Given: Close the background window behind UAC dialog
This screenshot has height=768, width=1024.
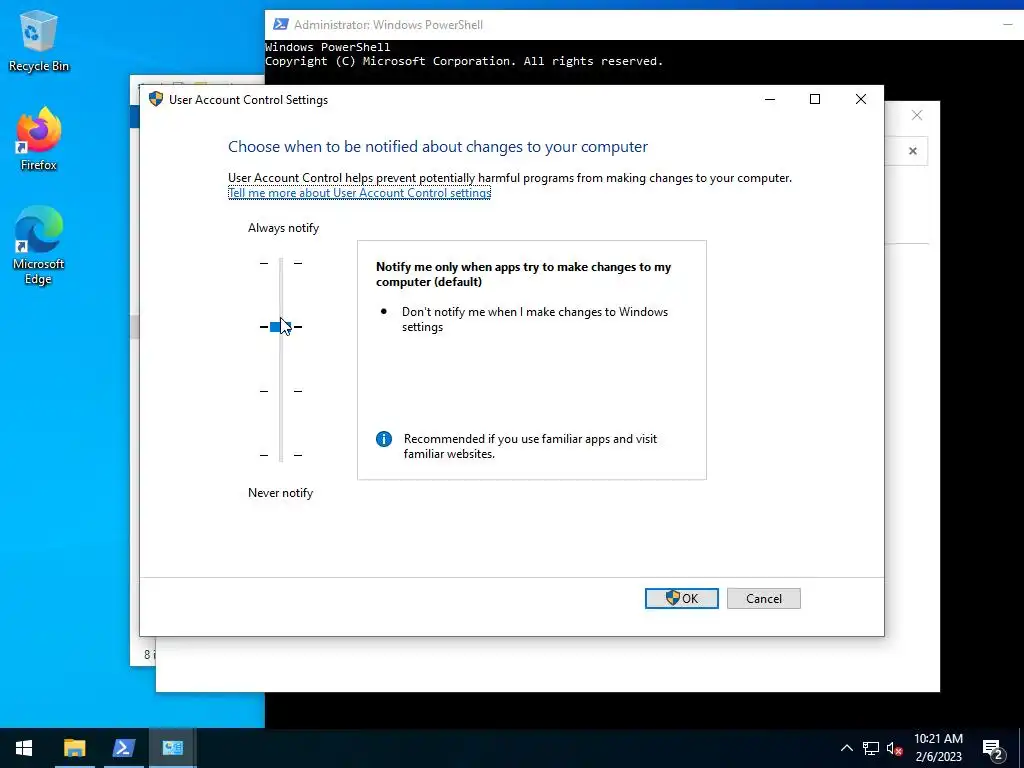Looking at the screenshot, I should click(917, 116).
